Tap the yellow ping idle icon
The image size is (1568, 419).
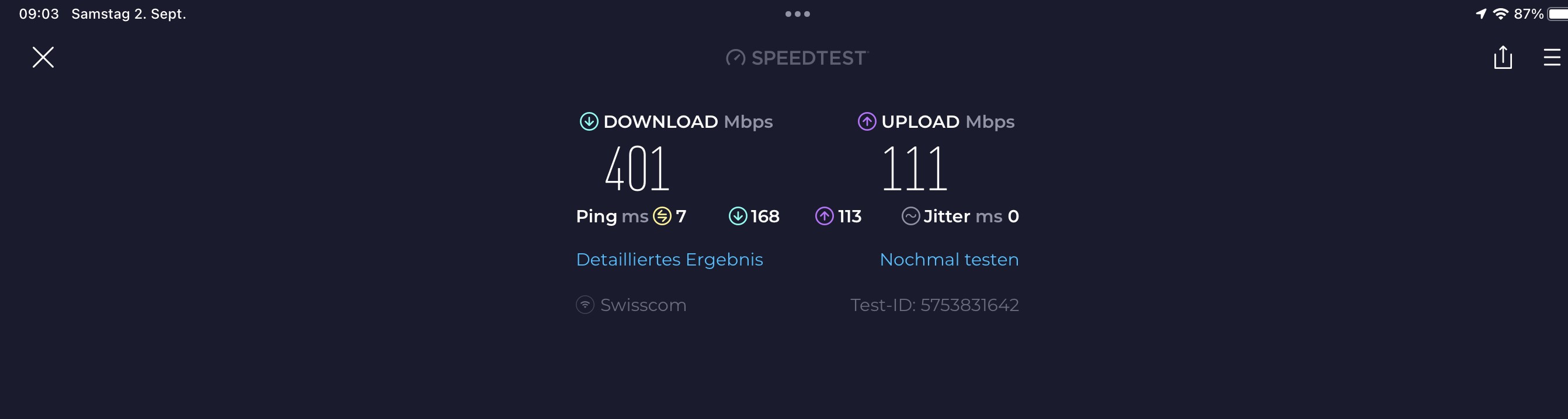(662, 216)
